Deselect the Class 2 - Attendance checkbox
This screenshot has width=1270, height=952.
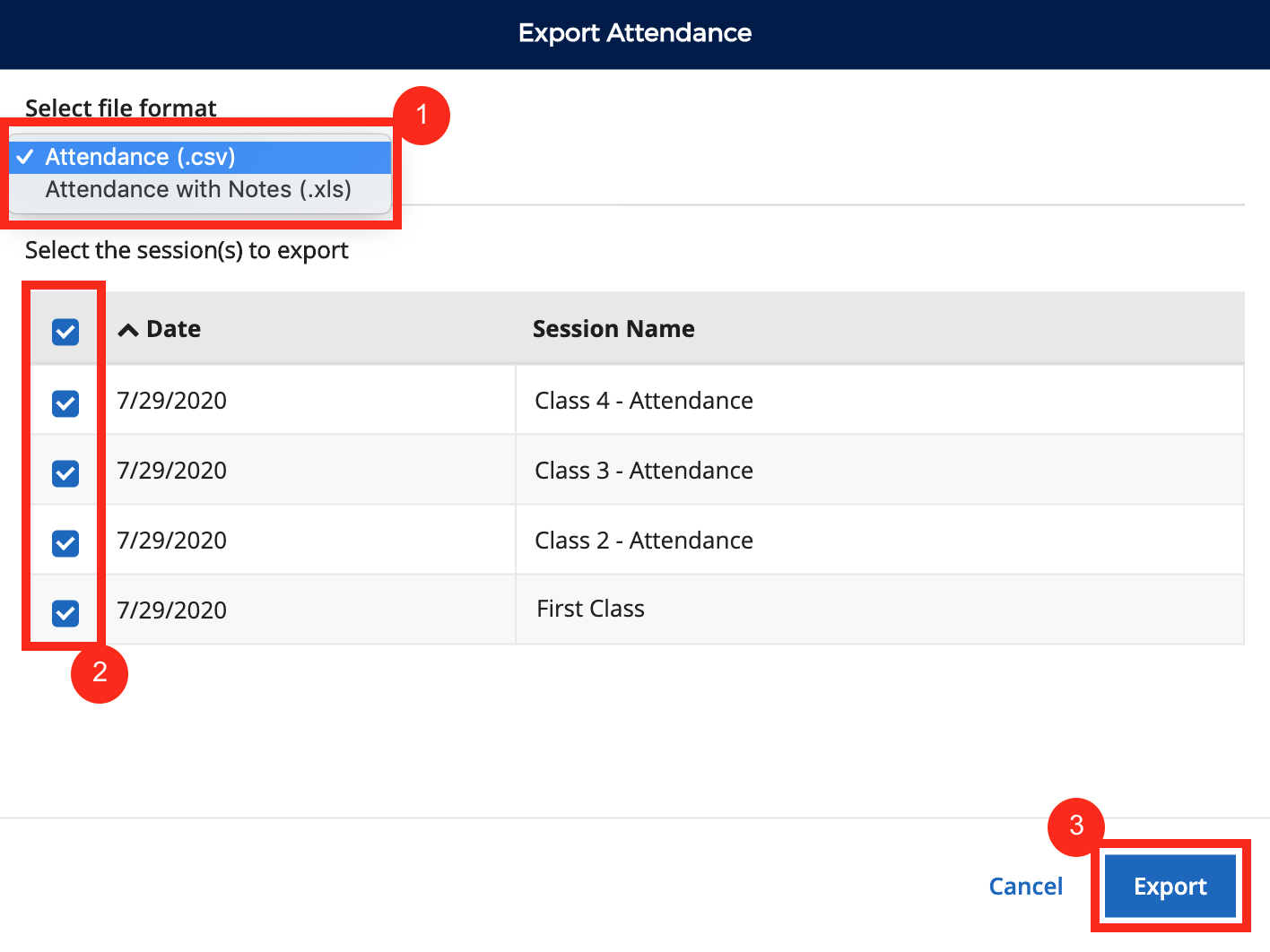click(x=64, y=543)
